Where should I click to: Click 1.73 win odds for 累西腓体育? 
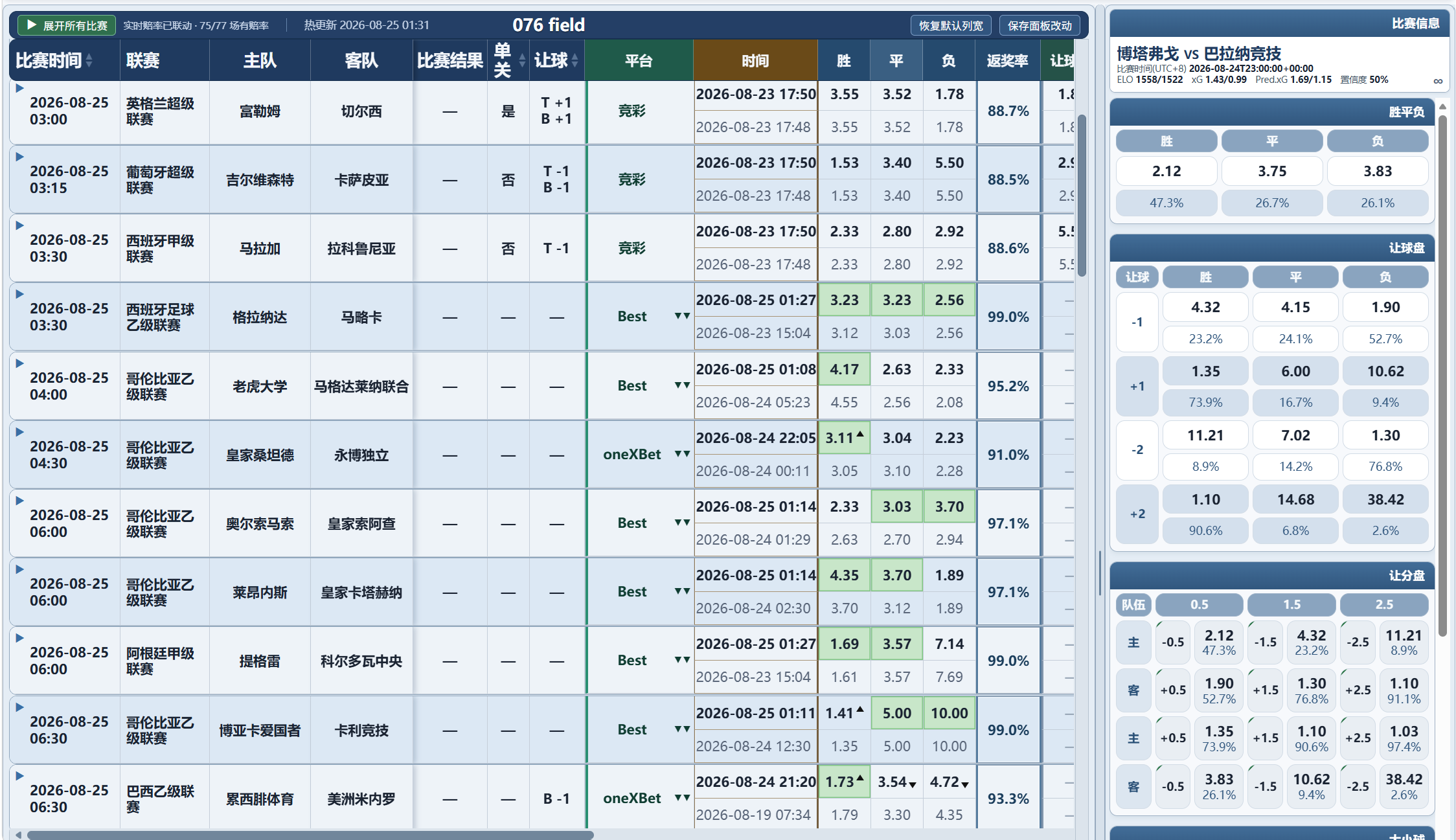[844, 782]
